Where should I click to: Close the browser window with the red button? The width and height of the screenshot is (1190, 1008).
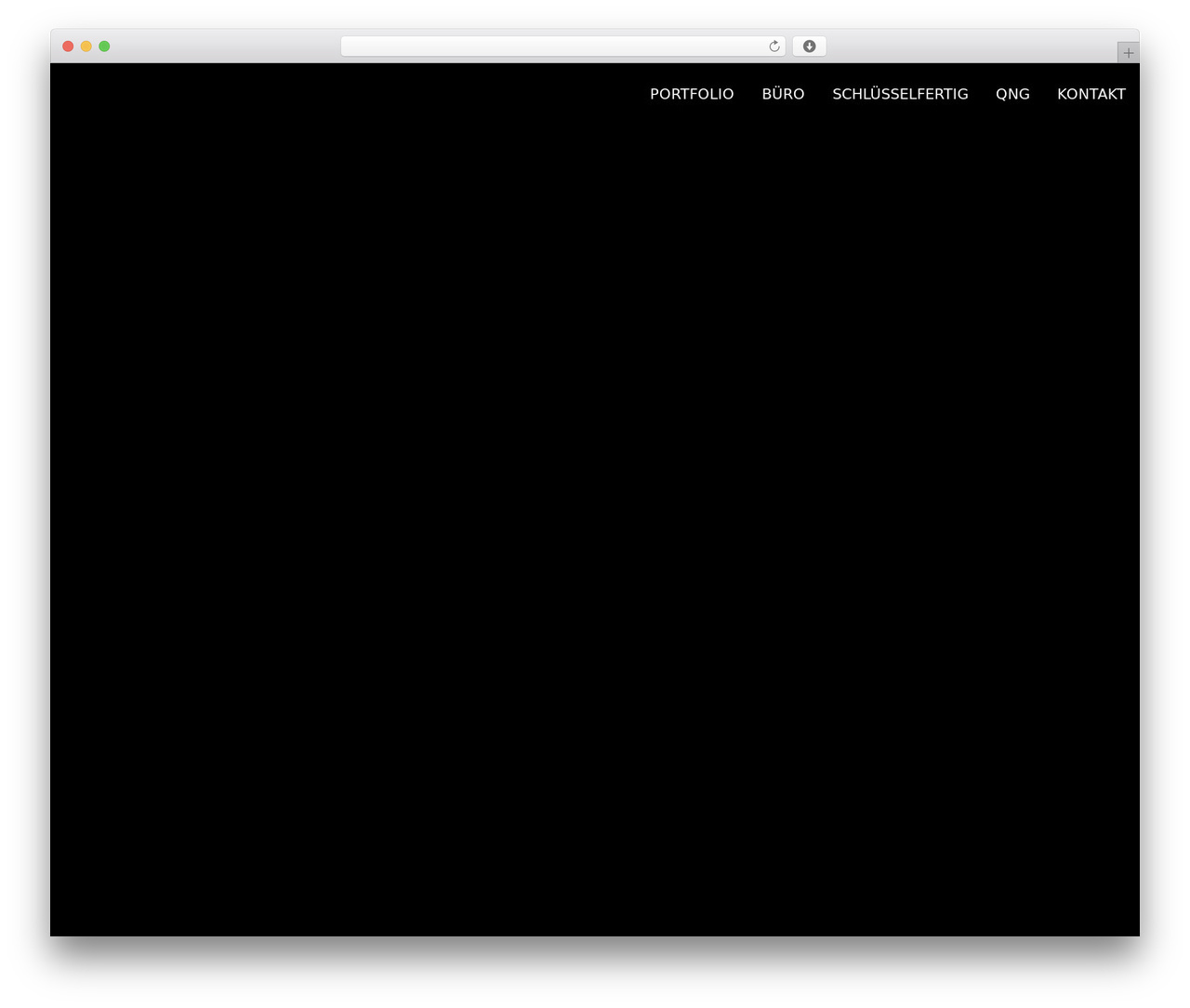point(68,46)
